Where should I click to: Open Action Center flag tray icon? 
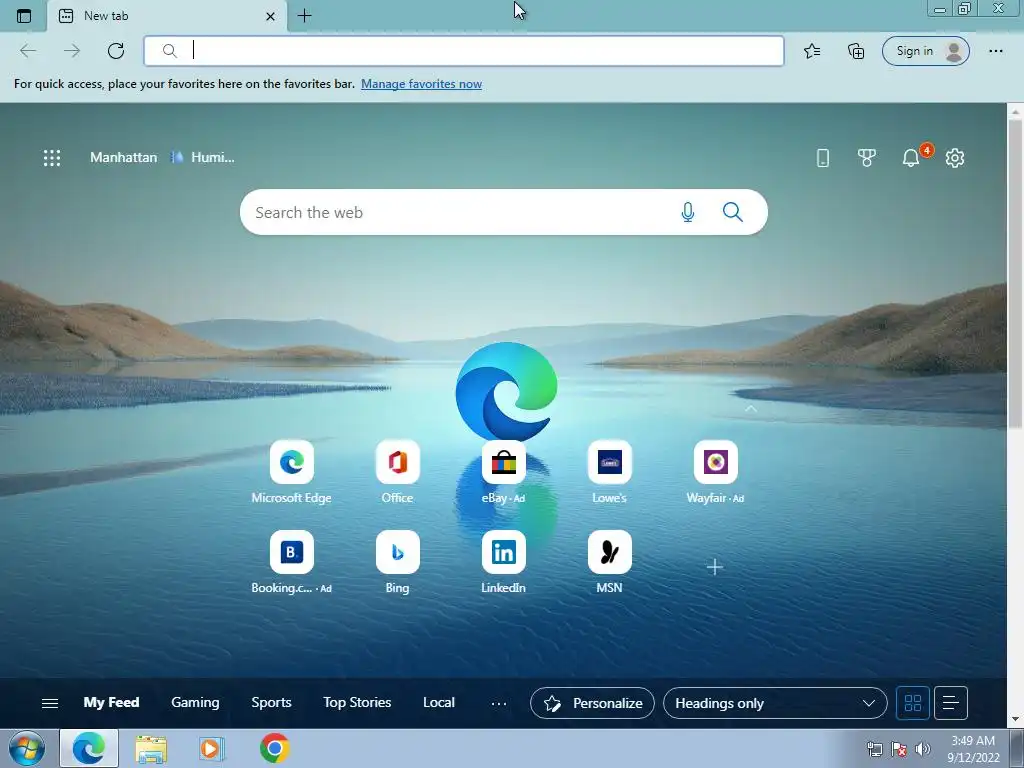click(x=899, y=749)
